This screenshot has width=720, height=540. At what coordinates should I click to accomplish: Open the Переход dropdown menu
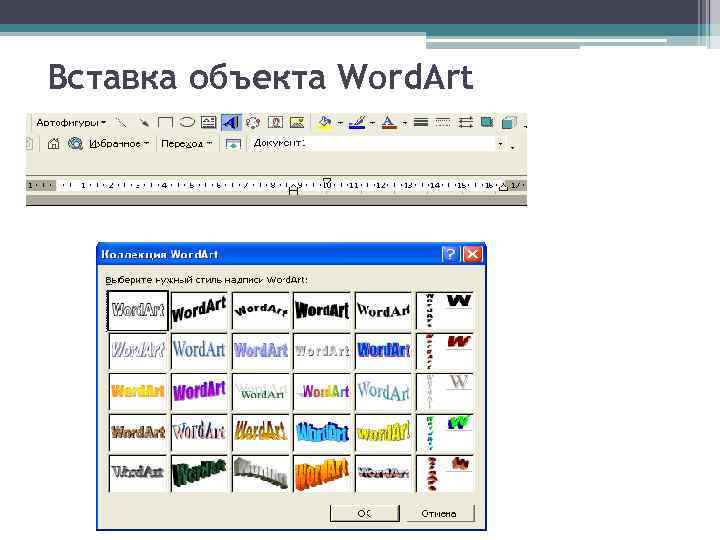pos(186,144)
